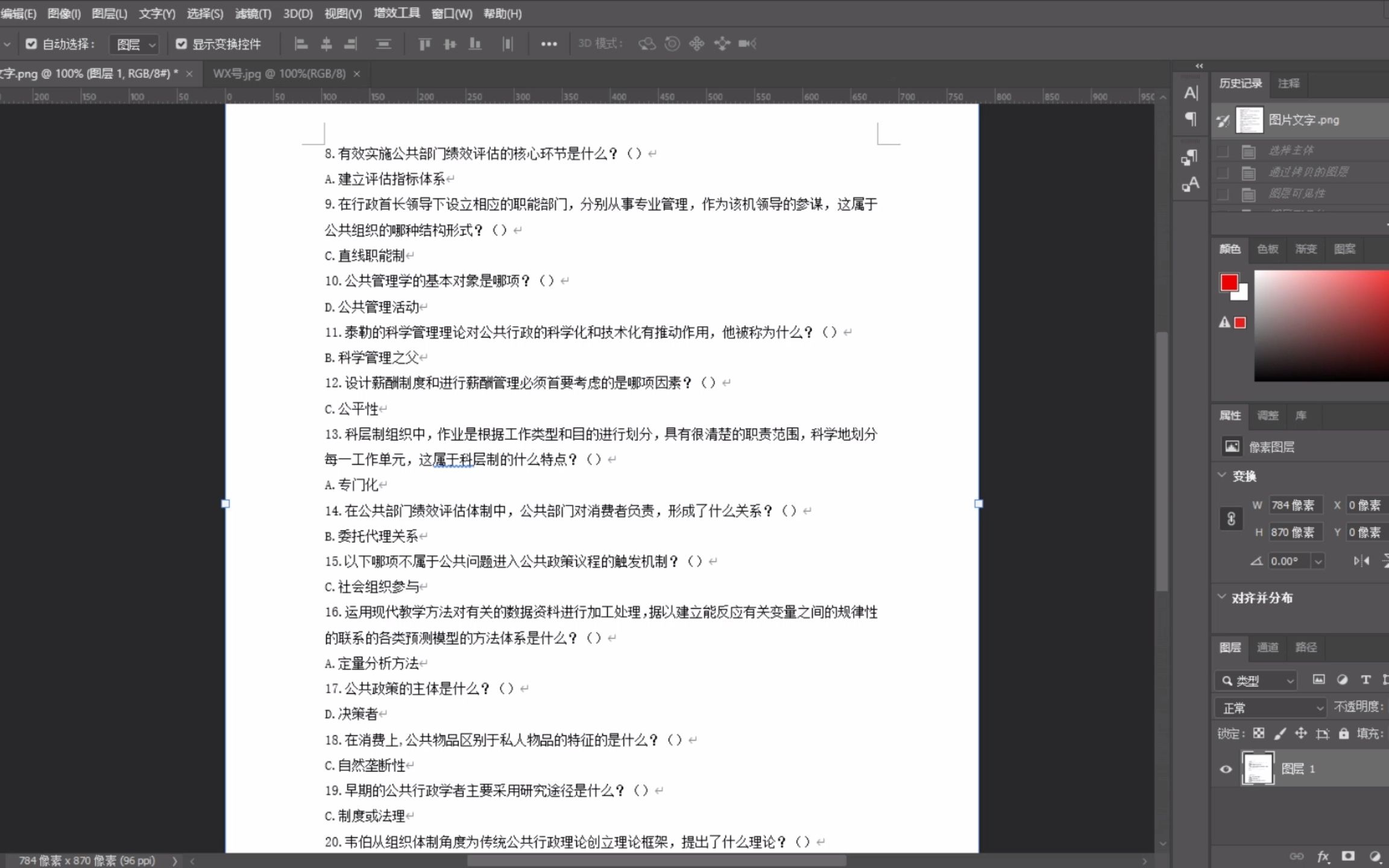Click the 3D pan camera icon

tap(697, 44)
